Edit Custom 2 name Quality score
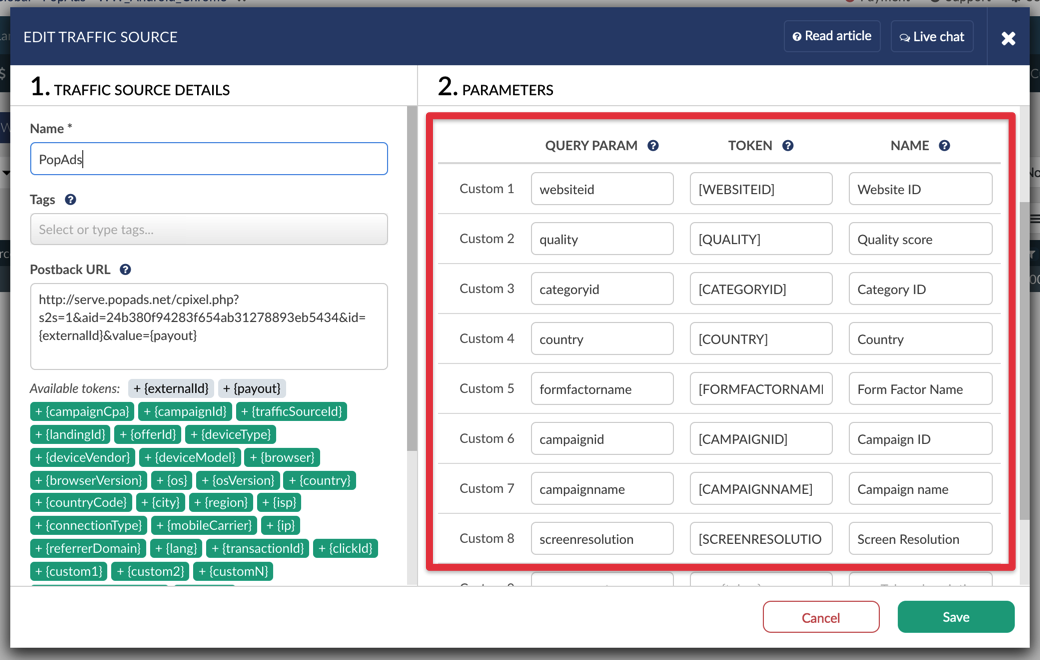The width and height of the screenshot is (1040, 660). coord(921,239)
